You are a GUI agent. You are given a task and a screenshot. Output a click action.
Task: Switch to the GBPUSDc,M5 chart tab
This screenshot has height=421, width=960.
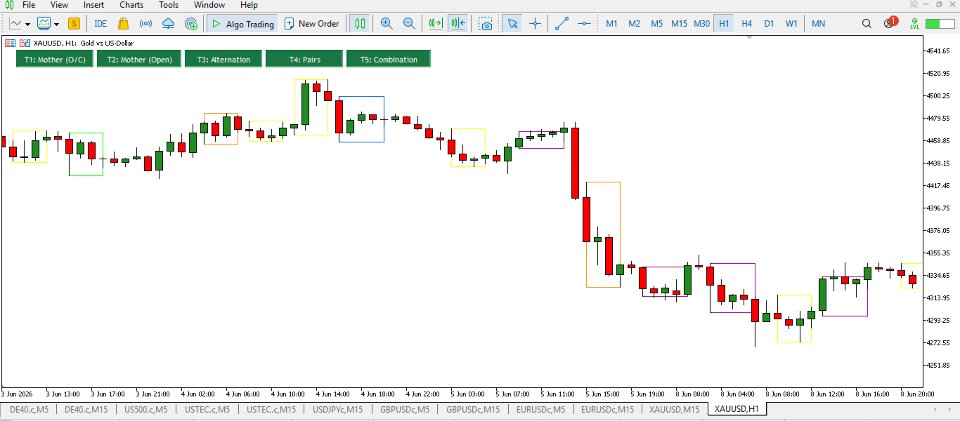point(404,409)
